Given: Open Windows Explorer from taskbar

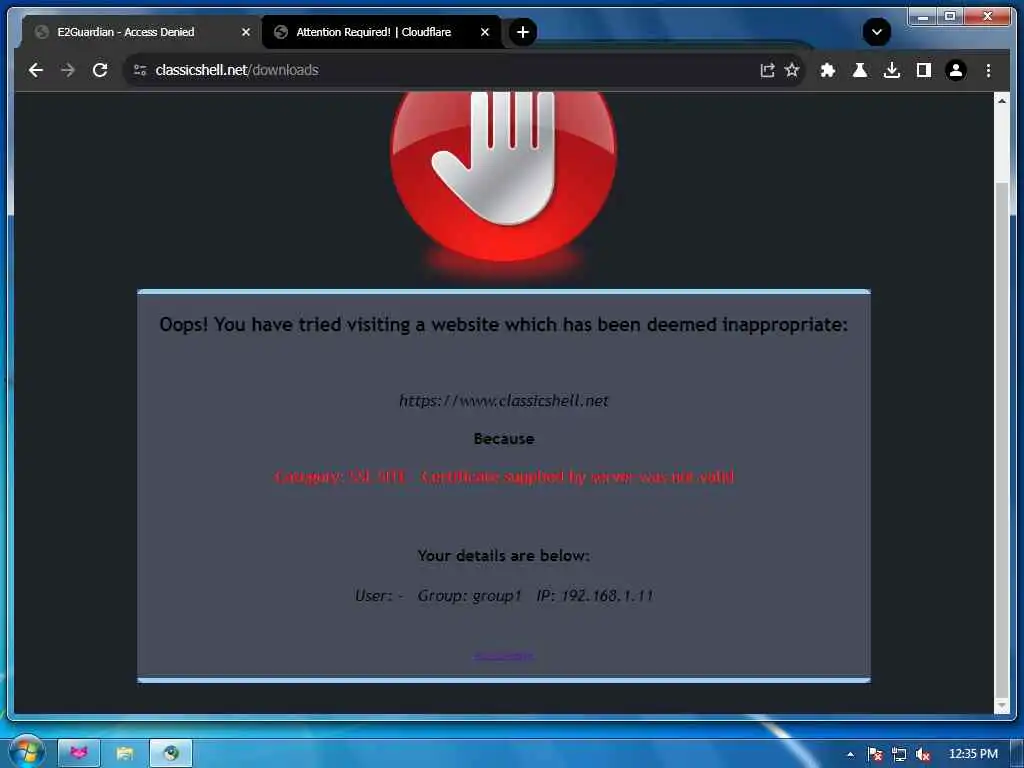Looking at the screenshot, I should tap(125, 753).
